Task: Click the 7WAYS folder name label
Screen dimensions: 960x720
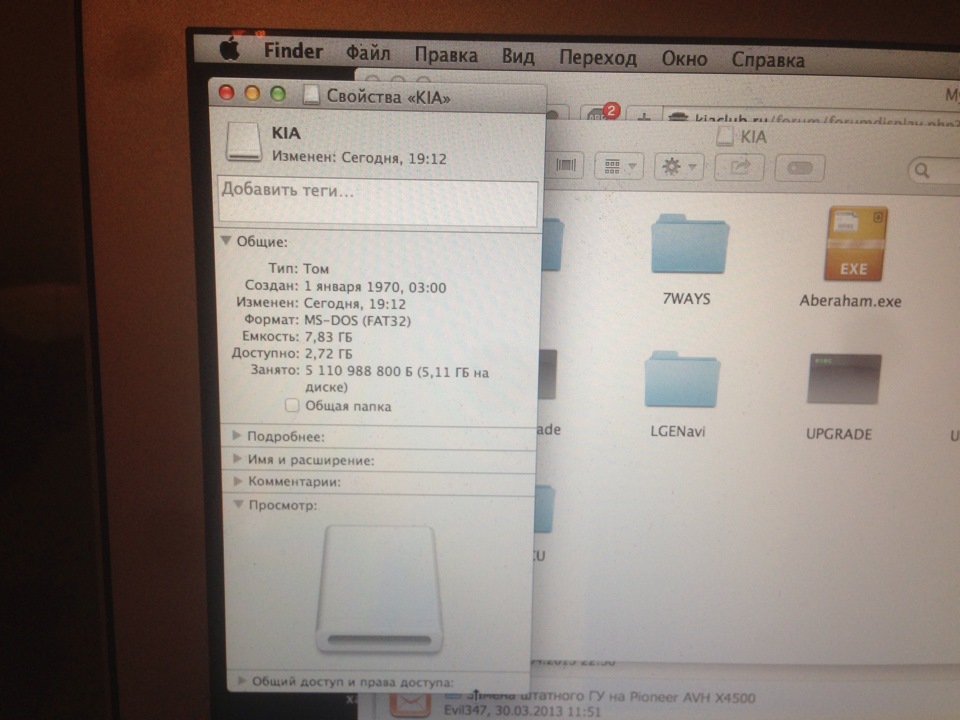Action: (x=686, y=299)
